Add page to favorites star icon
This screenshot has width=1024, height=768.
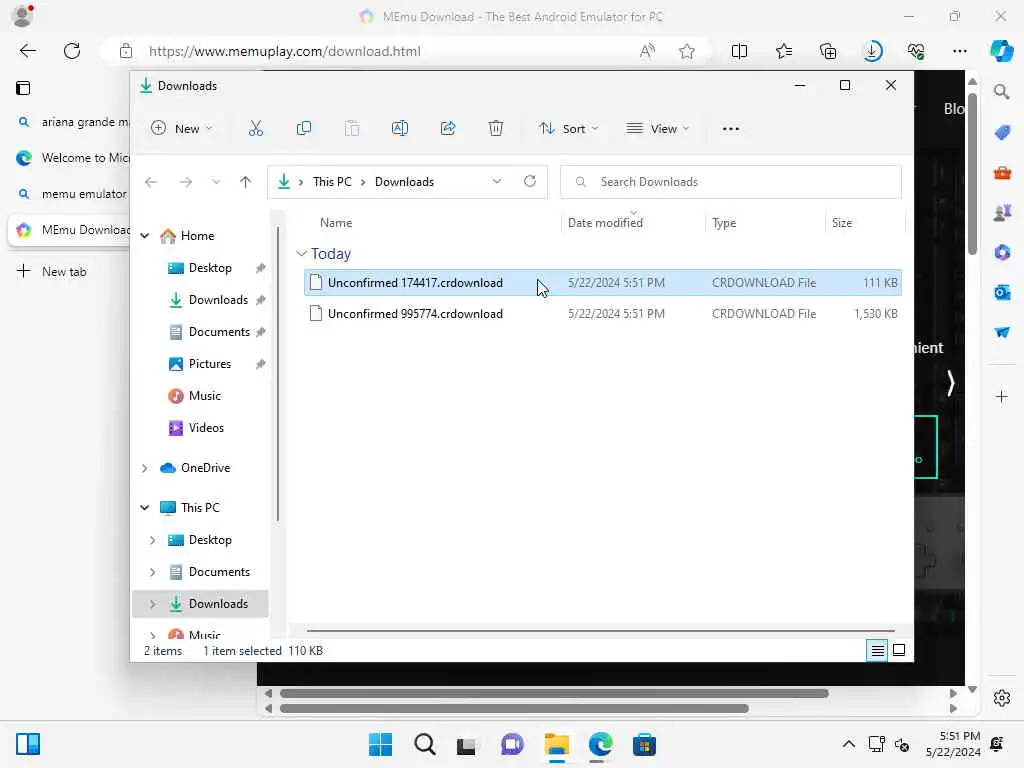(686, 51)
